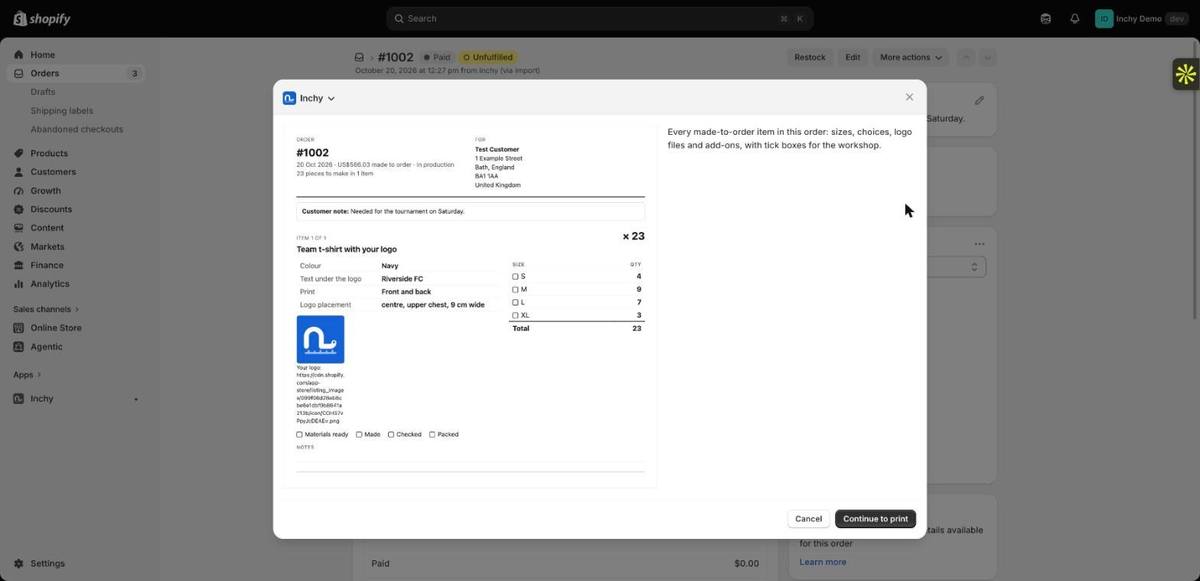1200x581 pixels.
Task: Click the Products icon in sidebar
Action: [x=18, y=153]
